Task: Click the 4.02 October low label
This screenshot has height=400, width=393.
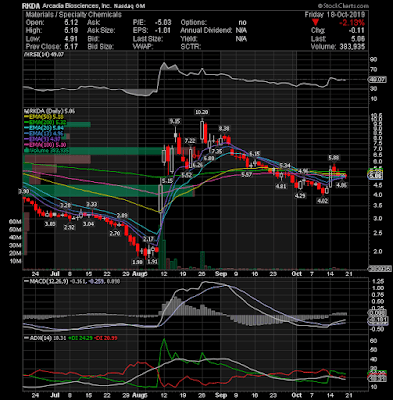Action: (323, 201)
